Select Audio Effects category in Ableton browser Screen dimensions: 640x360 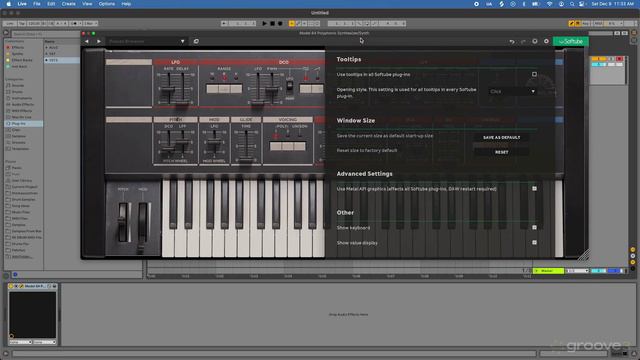click(x=23, y=104)
